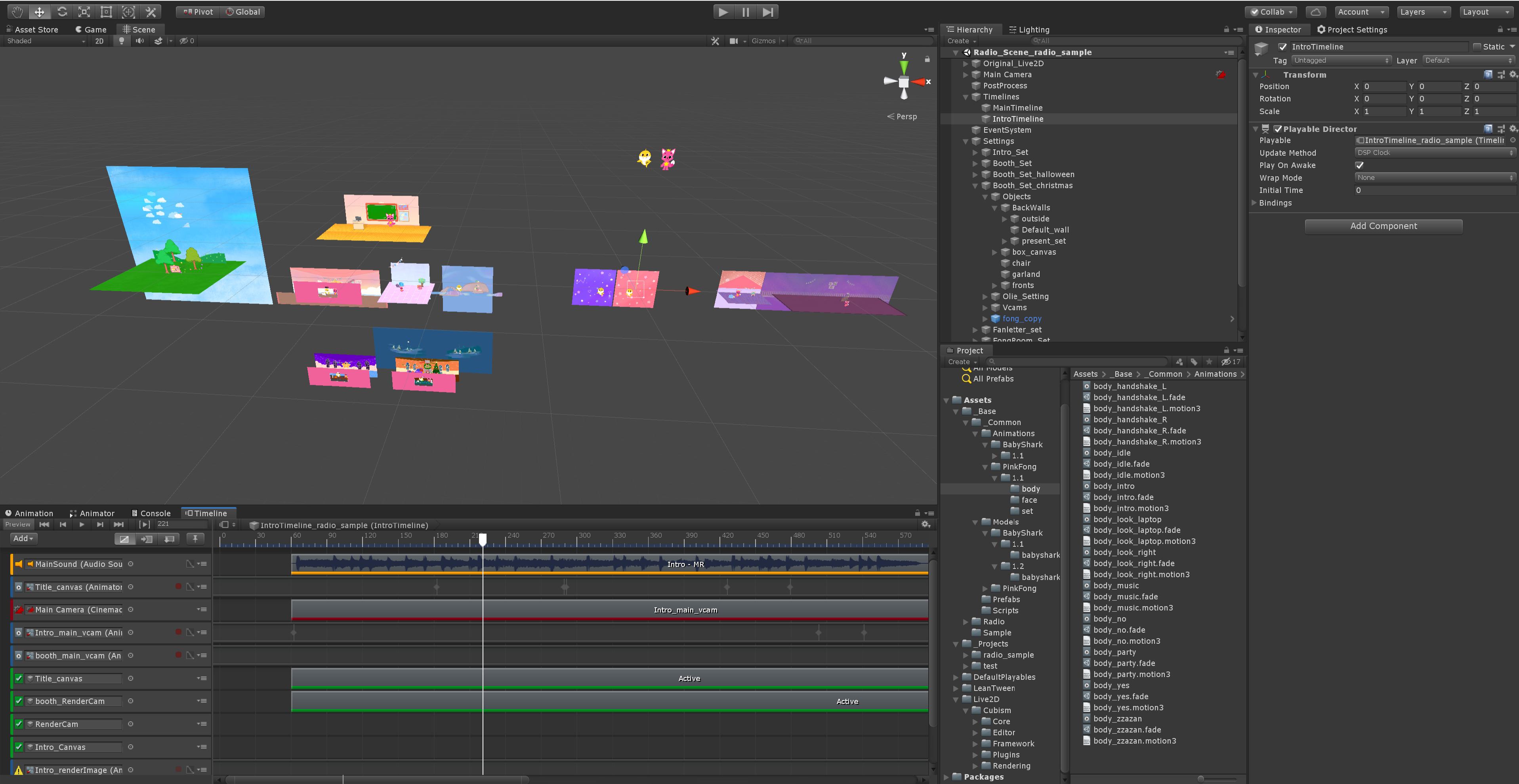Image resolution: width=1519 pixels, height=784 pixels.
Task: Toggle the Playable Director enabled checkbox
Action: pos(1278,129)
